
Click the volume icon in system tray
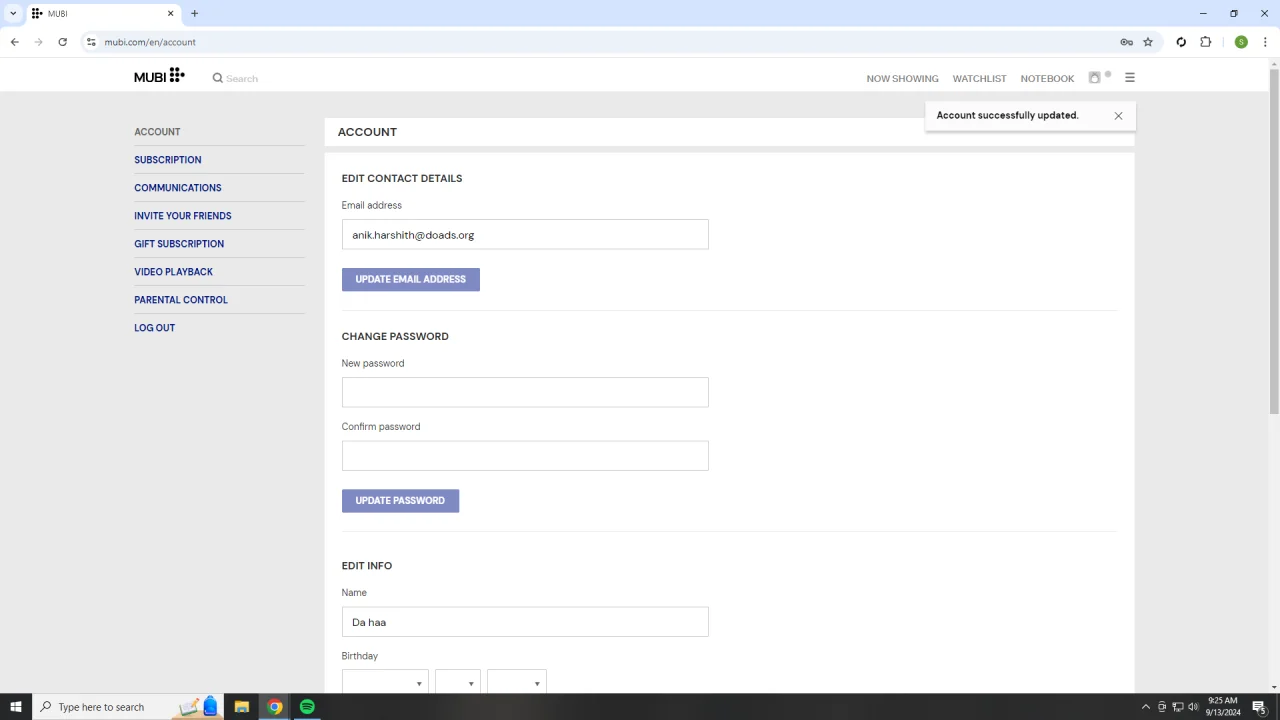1193,707
